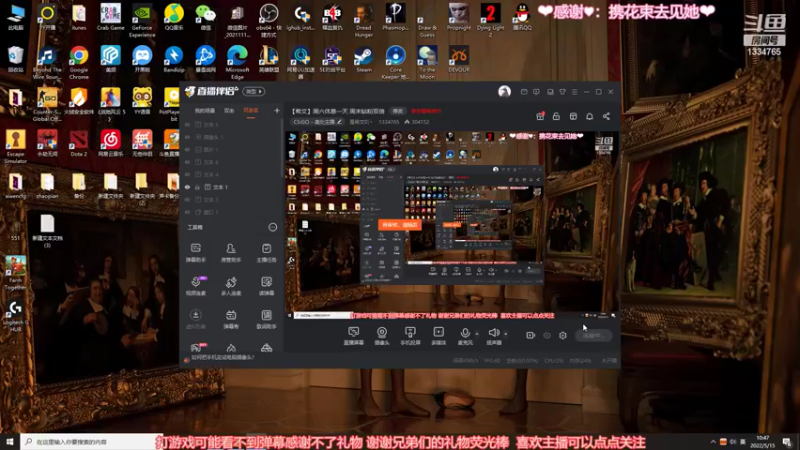Open the hamburger menu in title bar
Image resolution: width=800 pixels, height=450 pixels.
point(574,92)
